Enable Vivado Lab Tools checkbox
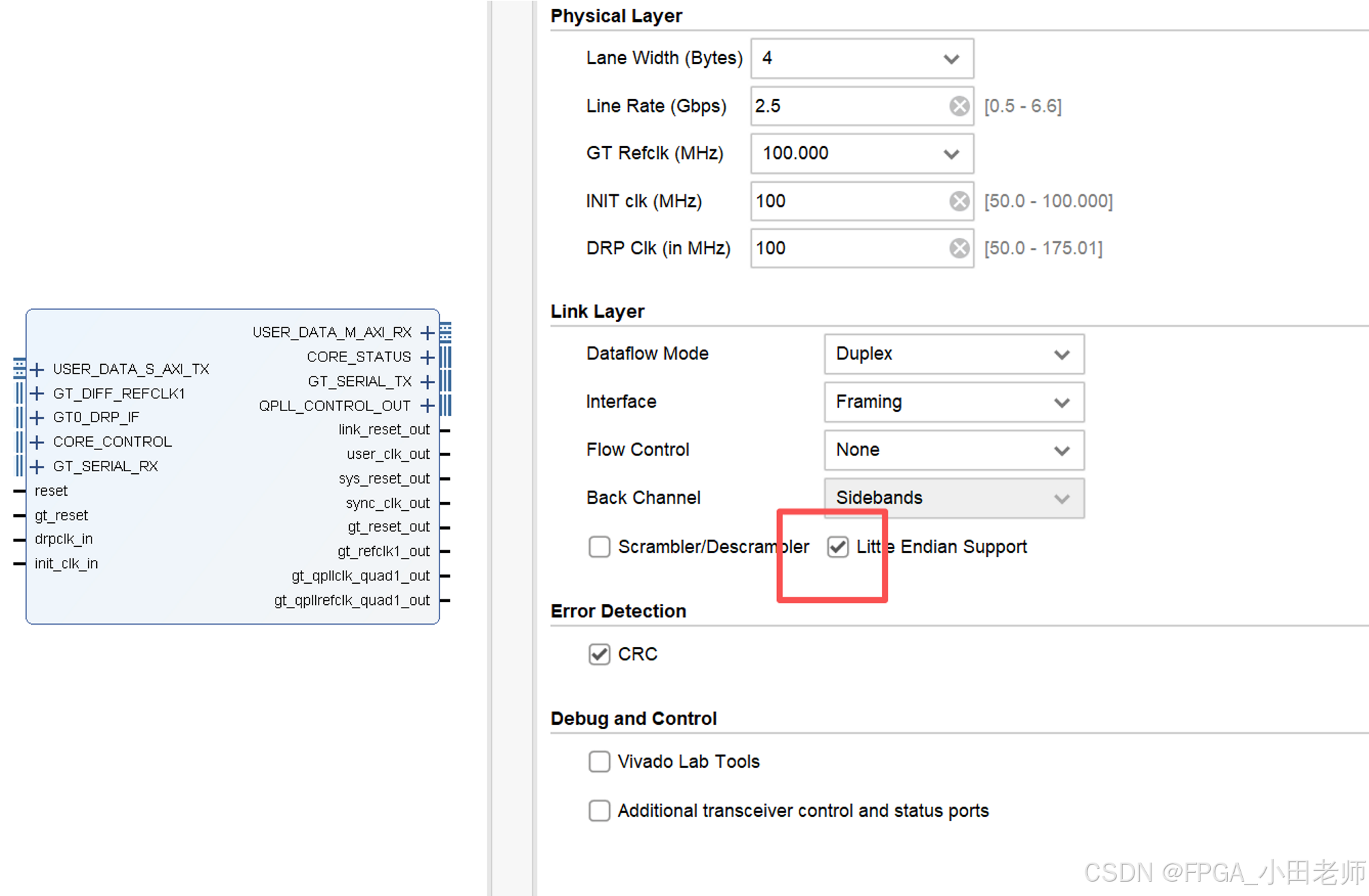The image size is (1369, 896). click(599, 762)
